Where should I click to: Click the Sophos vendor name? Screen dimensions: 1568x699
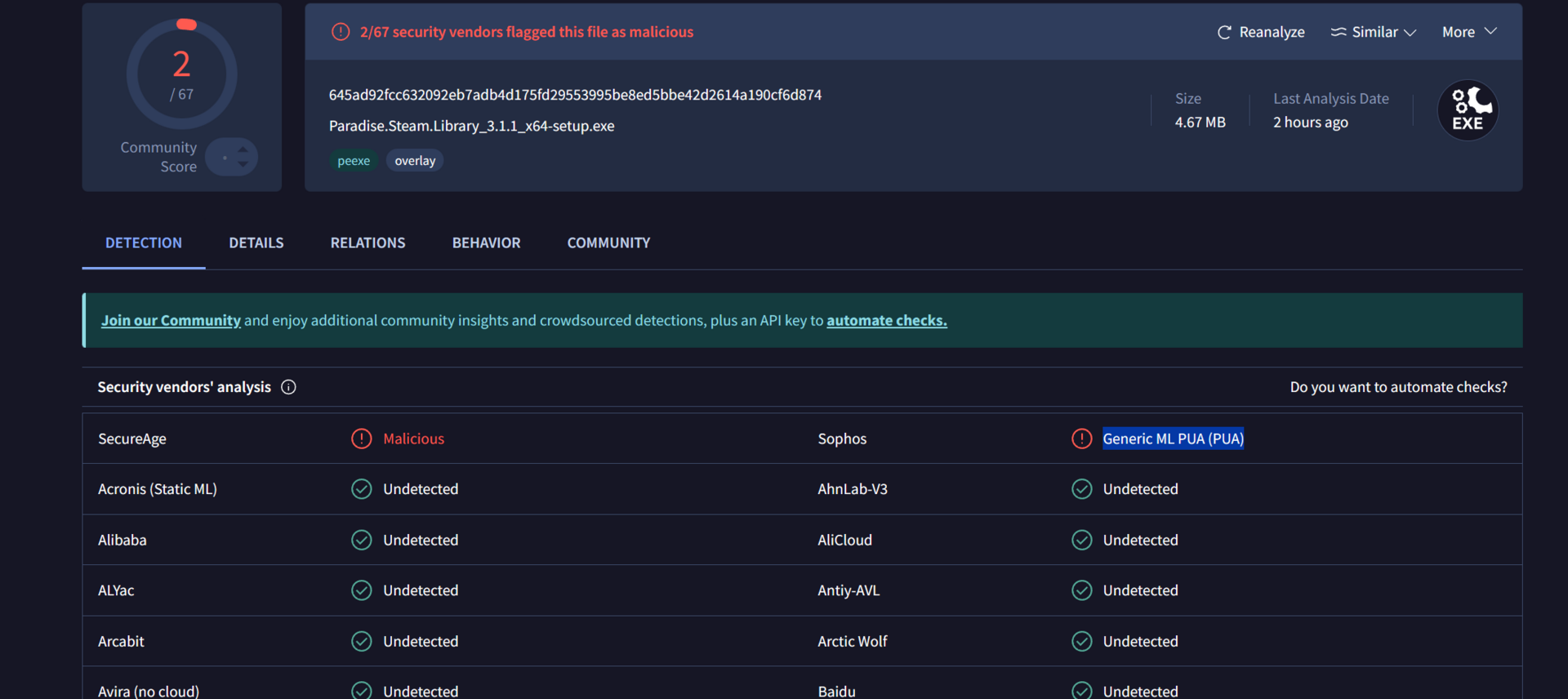coord(842,439)
